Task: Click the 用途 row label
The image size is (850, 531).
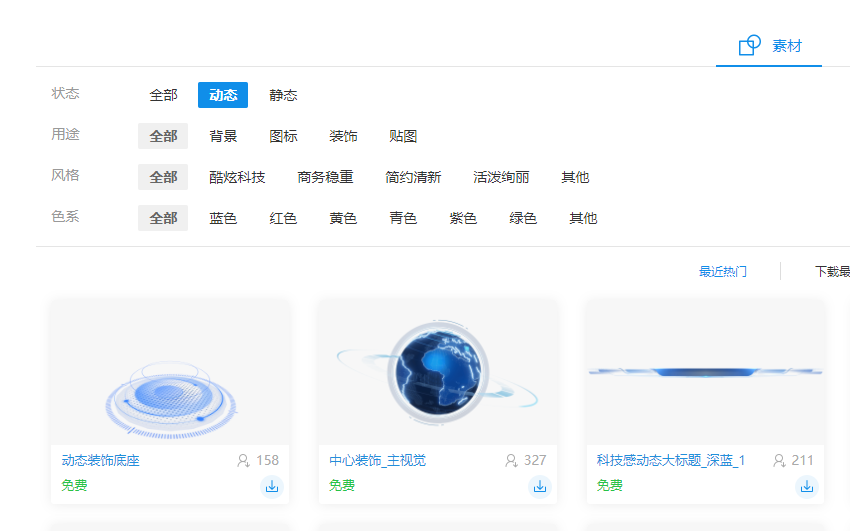Action: coord(66,134)
